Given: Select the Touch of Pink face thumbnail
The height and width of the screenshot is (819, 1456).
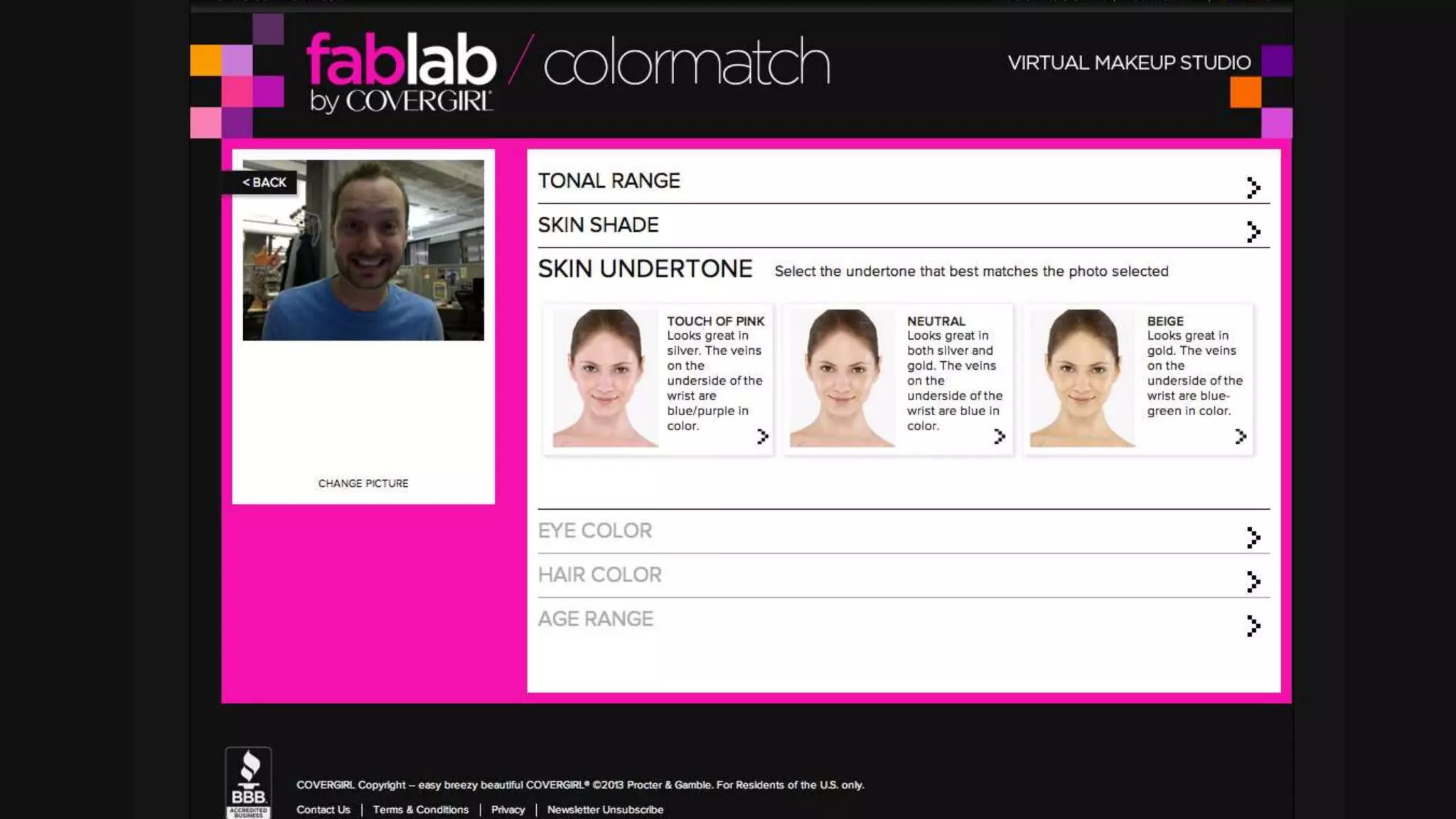Looking at the screenshot, I should coord(605,378).
